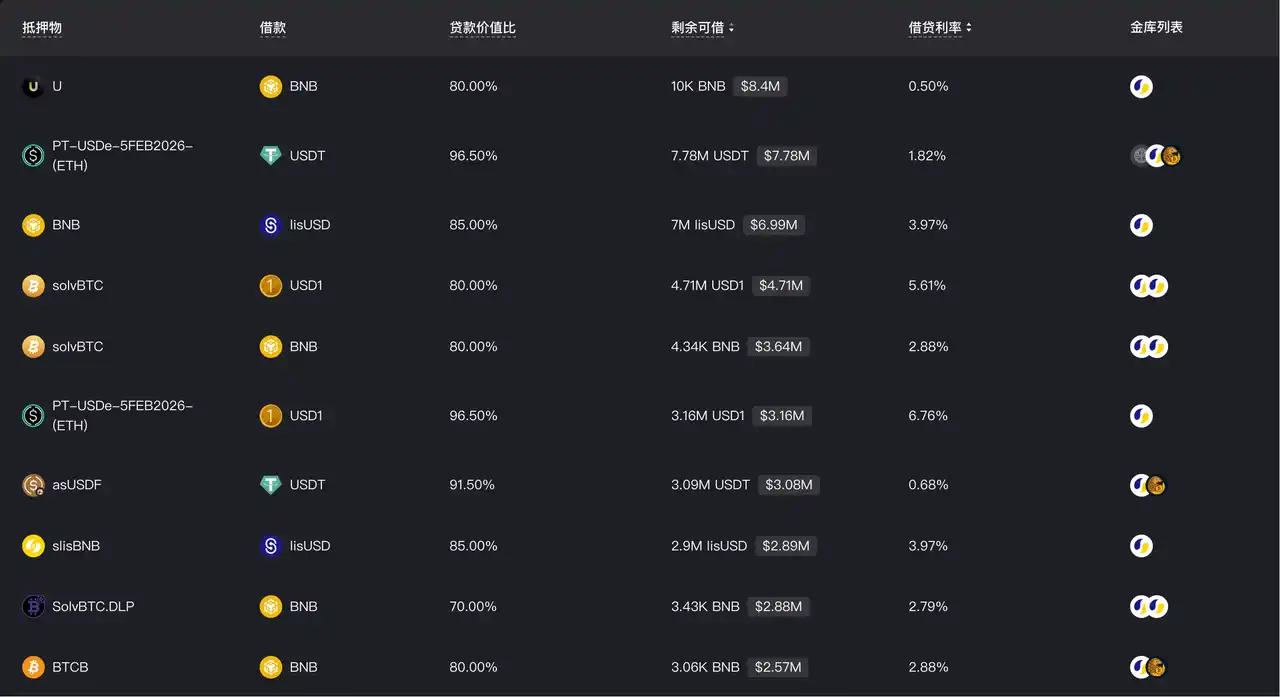This screenshot has height=697, width=1280.
Task: Click the asUSDF collateral token icon
Action: pyautogui.click(x=33, y=485)
